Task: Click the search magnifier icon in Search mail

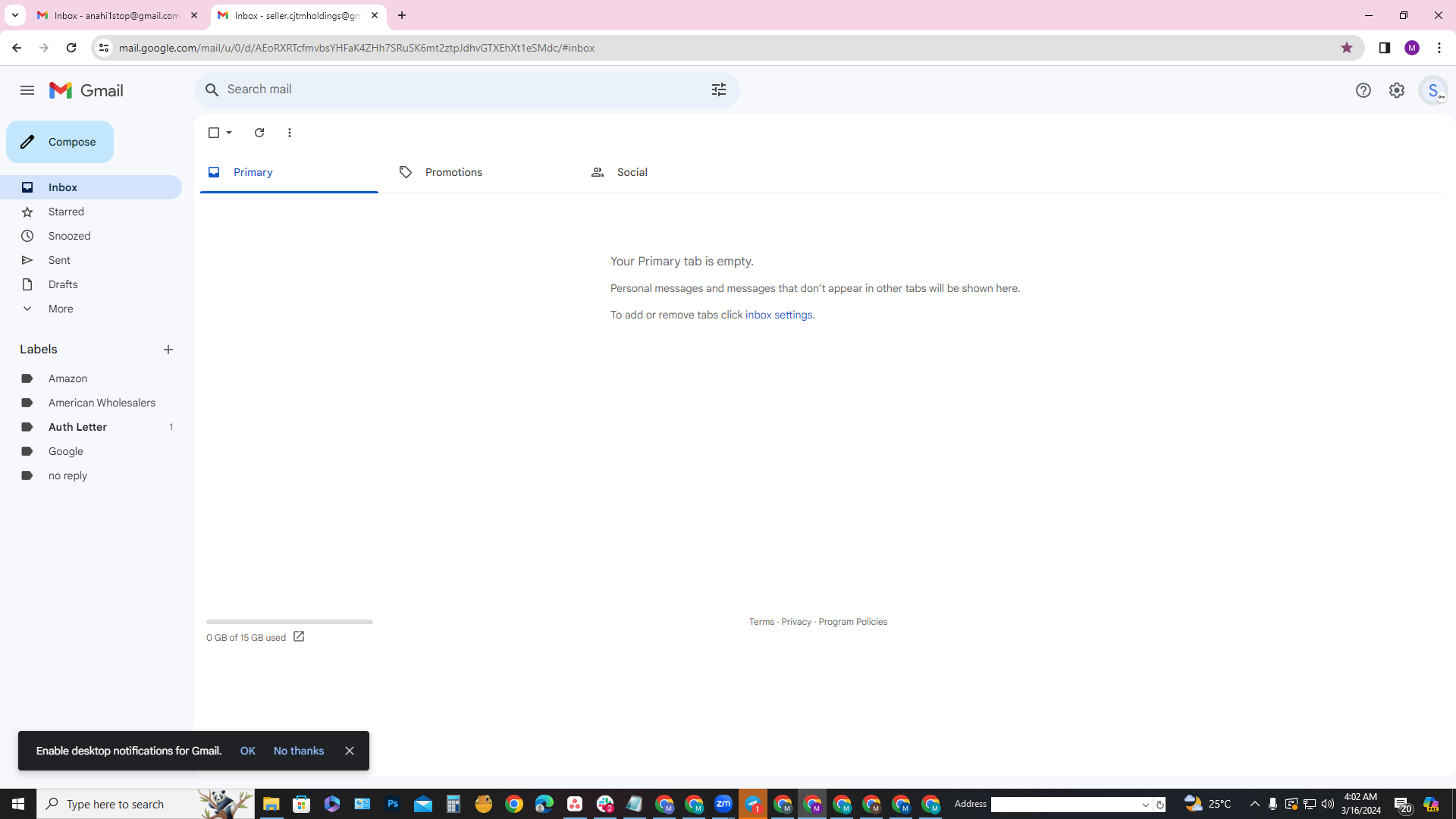Action: (x=212, y=89)
